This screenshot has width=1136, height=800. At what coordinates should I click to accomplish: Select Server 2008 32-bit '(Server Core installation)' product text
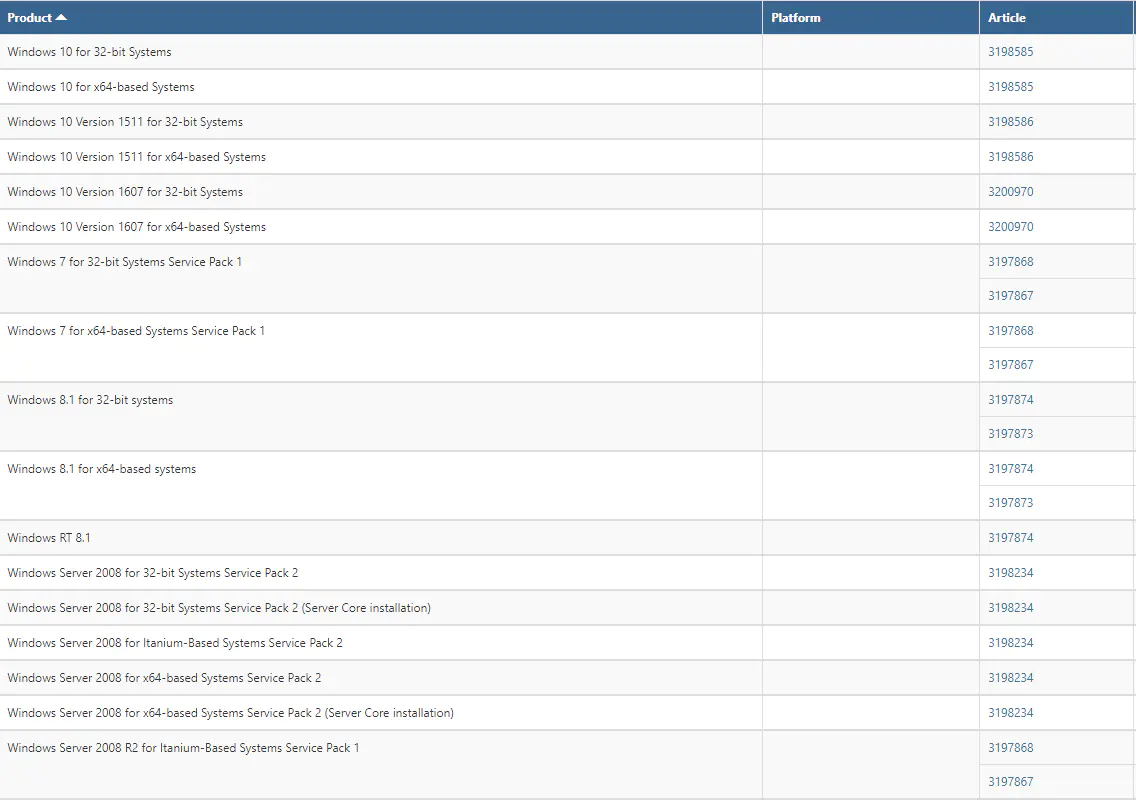tap(219, 608)
